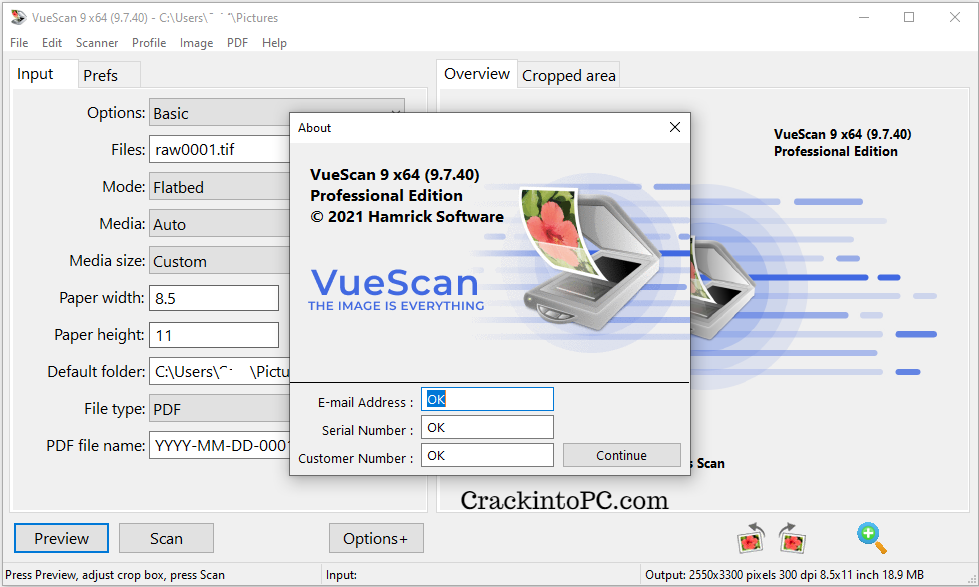Rotate image left icon
The image size is (979, 587).
pyautogui.click(x=750, y=538)
